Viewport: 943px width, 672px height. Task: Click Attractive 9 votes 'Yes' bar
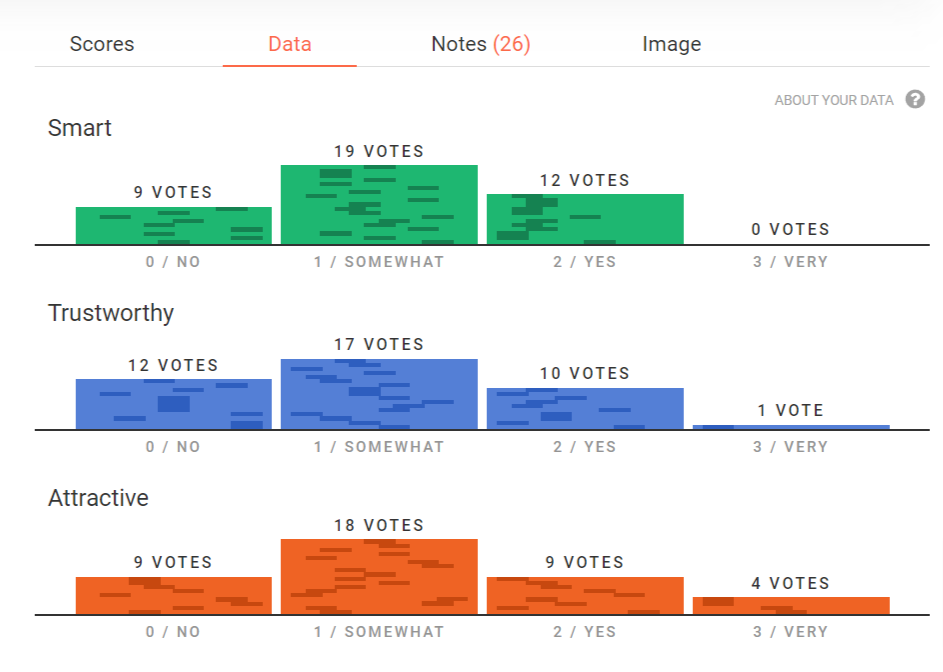coord(585,595)
